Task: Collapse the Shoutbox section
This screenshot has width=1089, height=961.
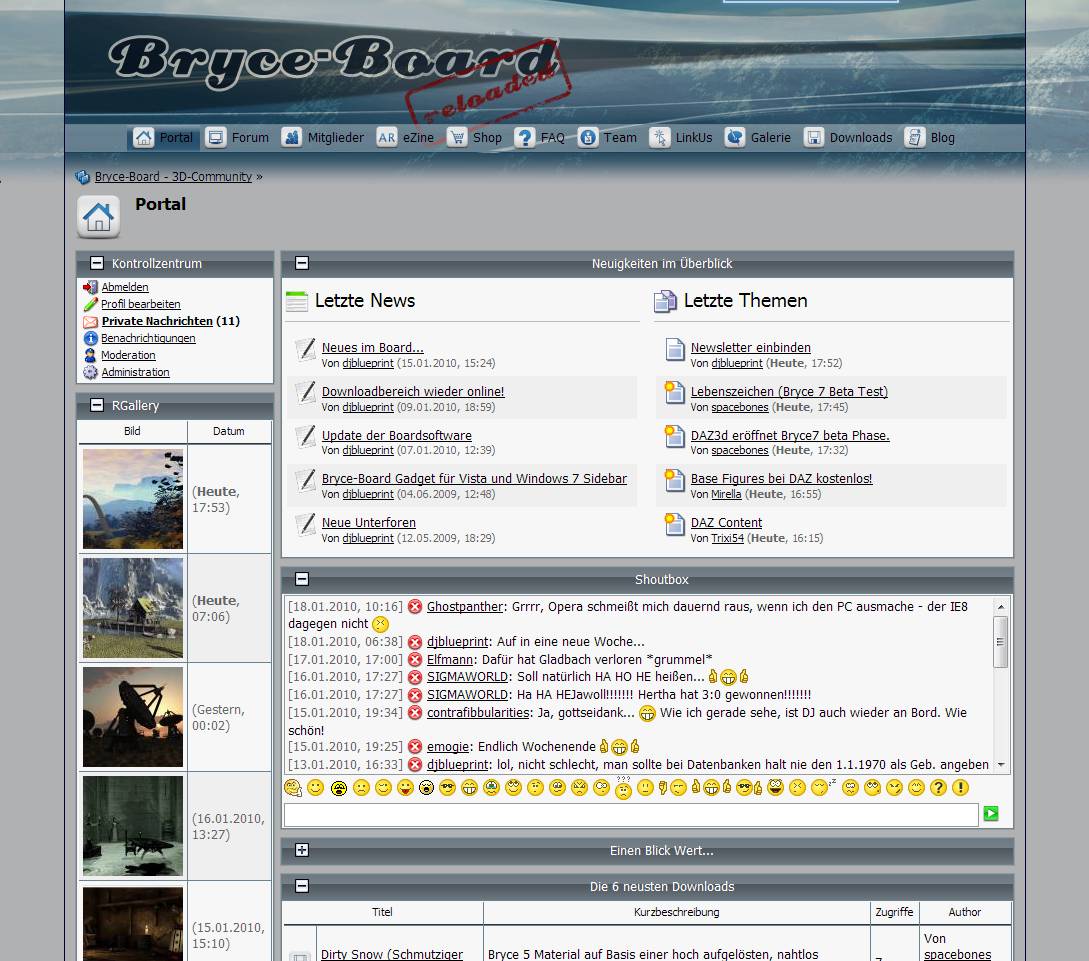Action: pyautogui.click(x=302, y=579)
